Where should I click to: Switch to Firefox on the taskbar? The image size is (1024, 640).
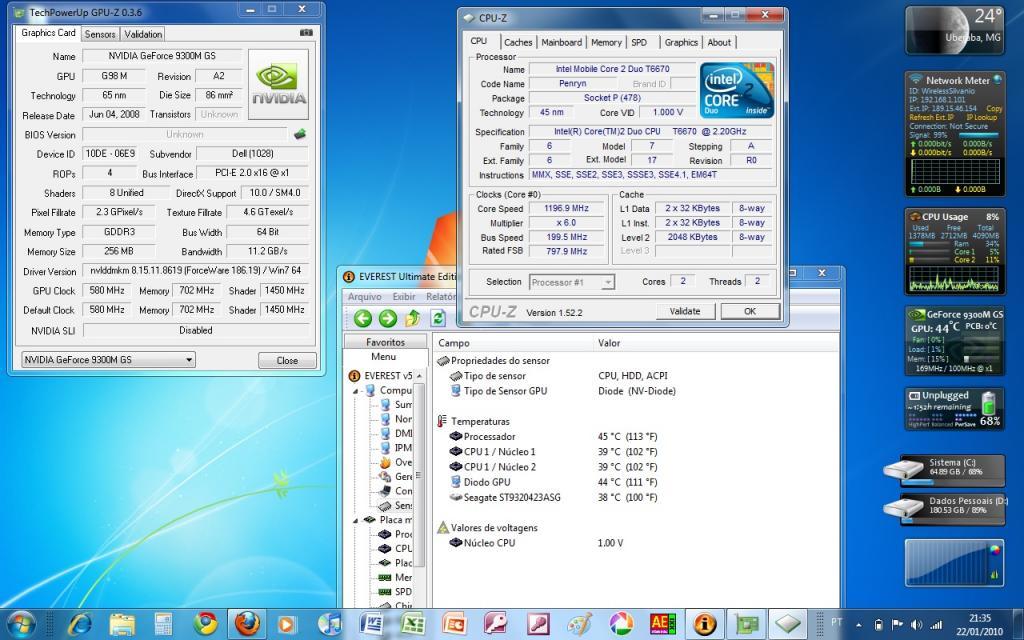(x=247, y=624)
